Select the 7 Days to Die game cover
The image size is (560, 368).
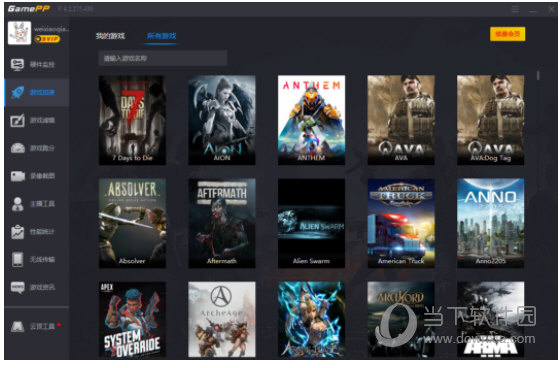coord(132,120)
